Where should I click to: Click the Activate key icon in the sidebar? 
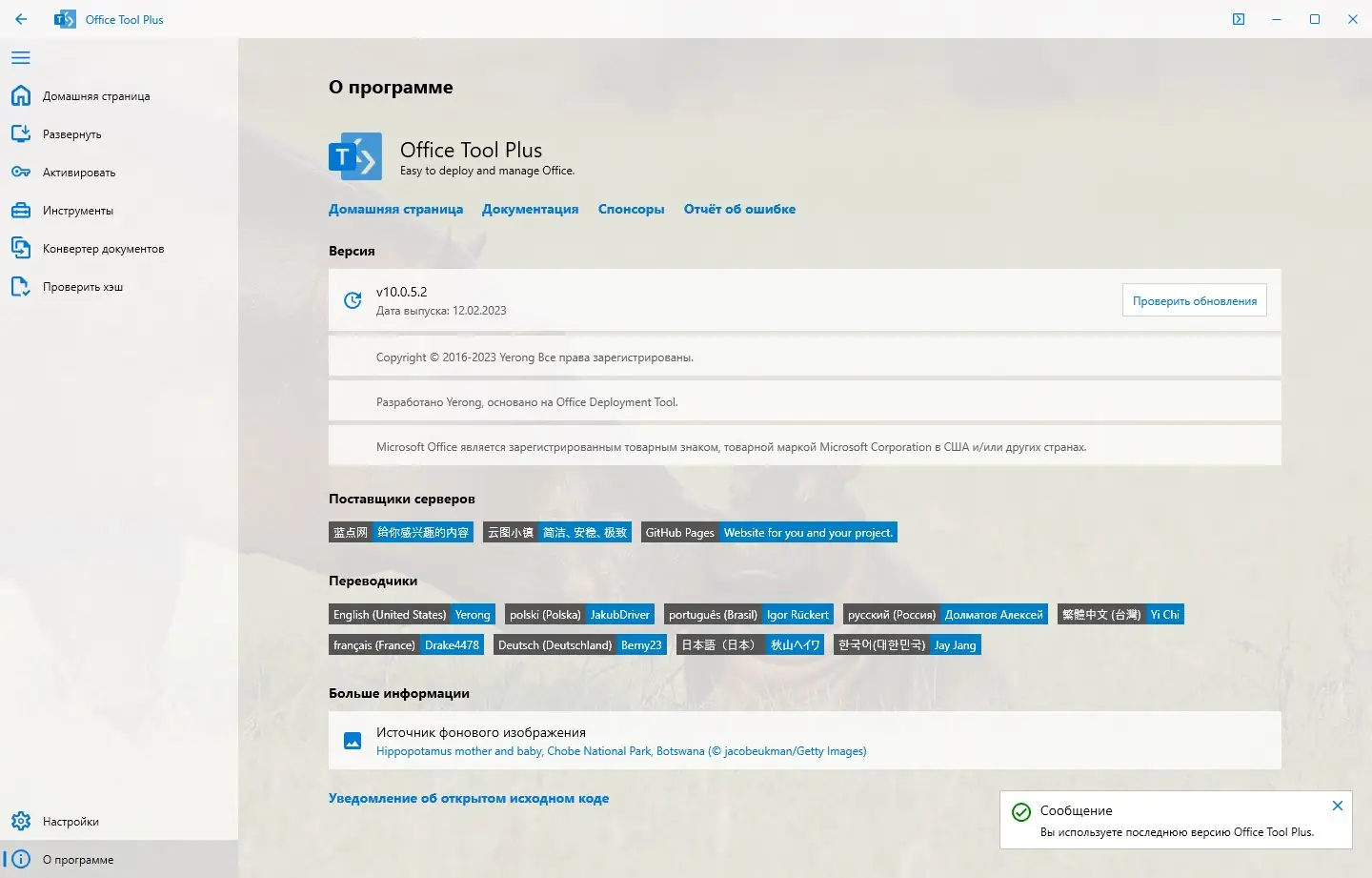[x=21, y=172]
